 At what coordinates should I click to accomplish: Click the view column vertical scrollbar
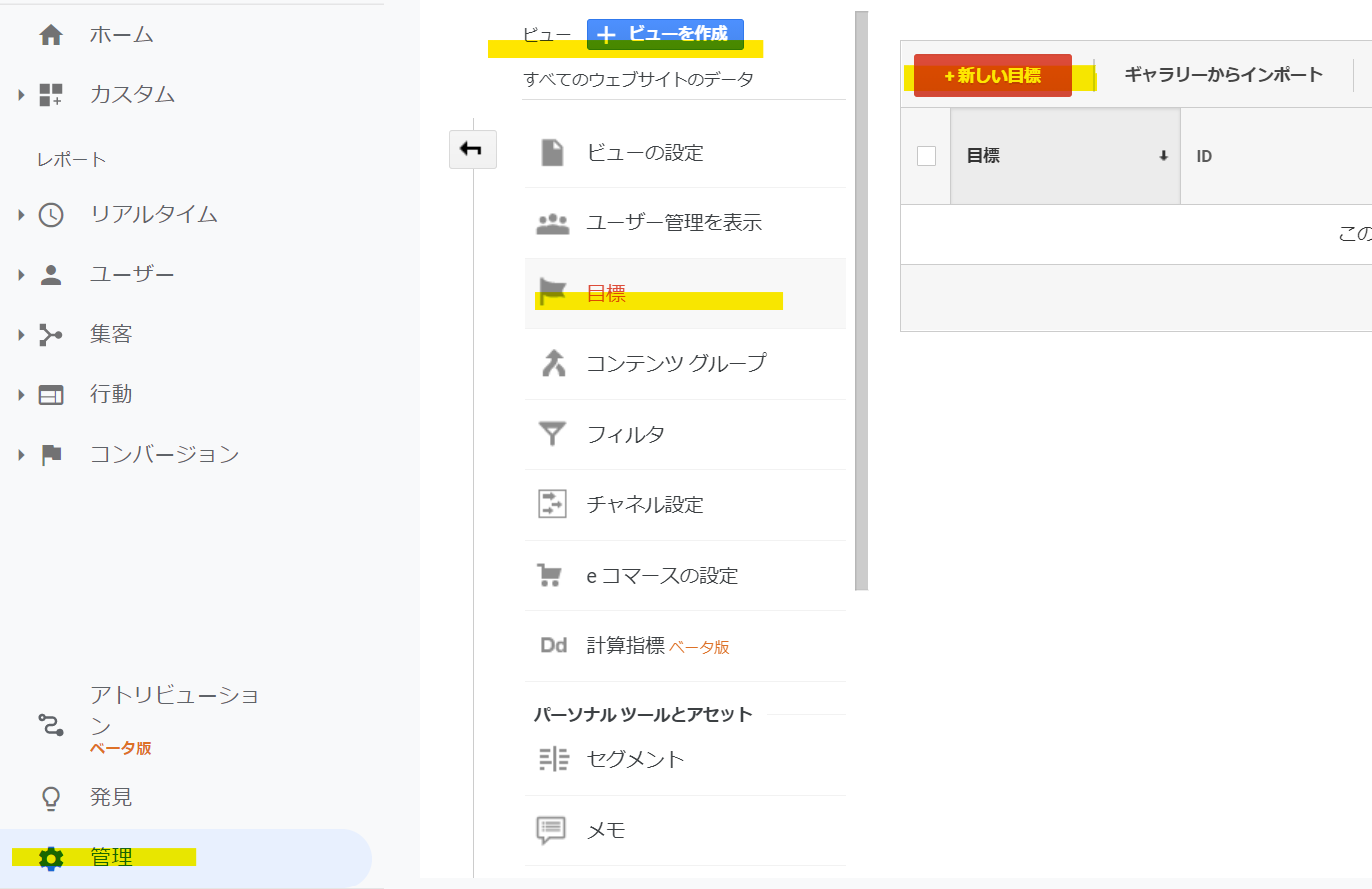tap(862, 300)
